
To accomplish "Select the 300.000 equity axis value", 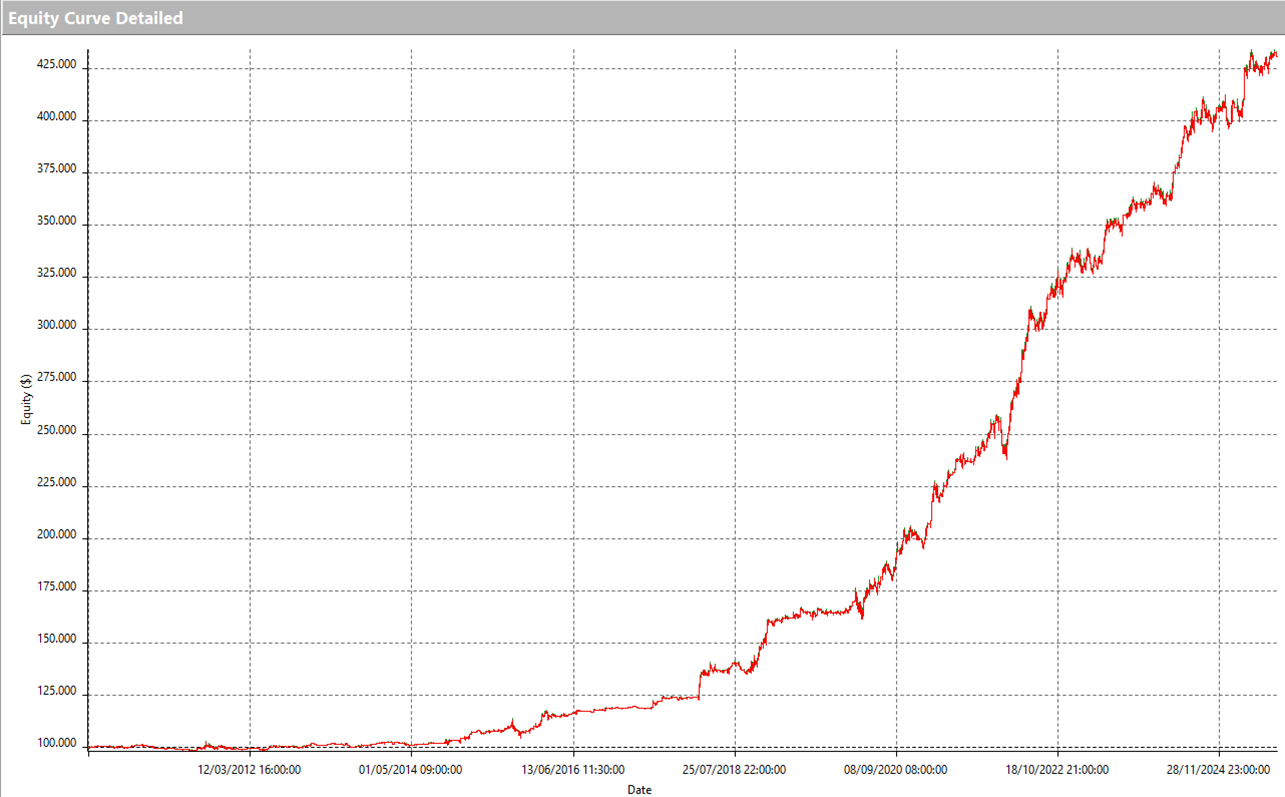I will [x=57, y=325].
